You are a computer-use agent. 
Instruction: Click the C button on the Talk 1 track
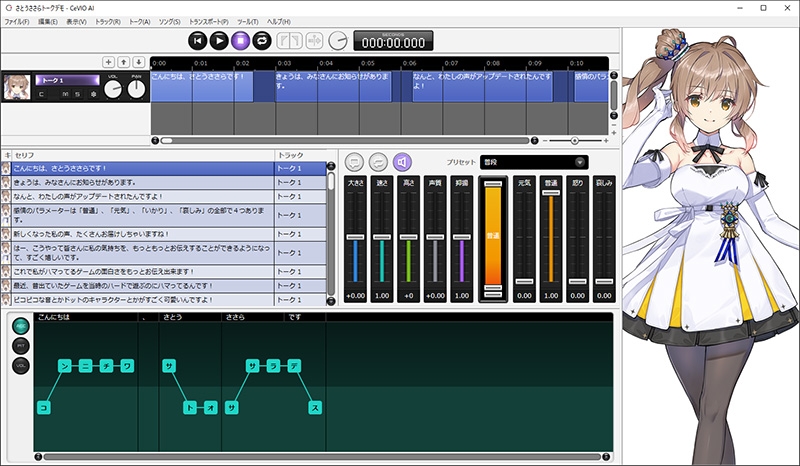pos(41,94)
